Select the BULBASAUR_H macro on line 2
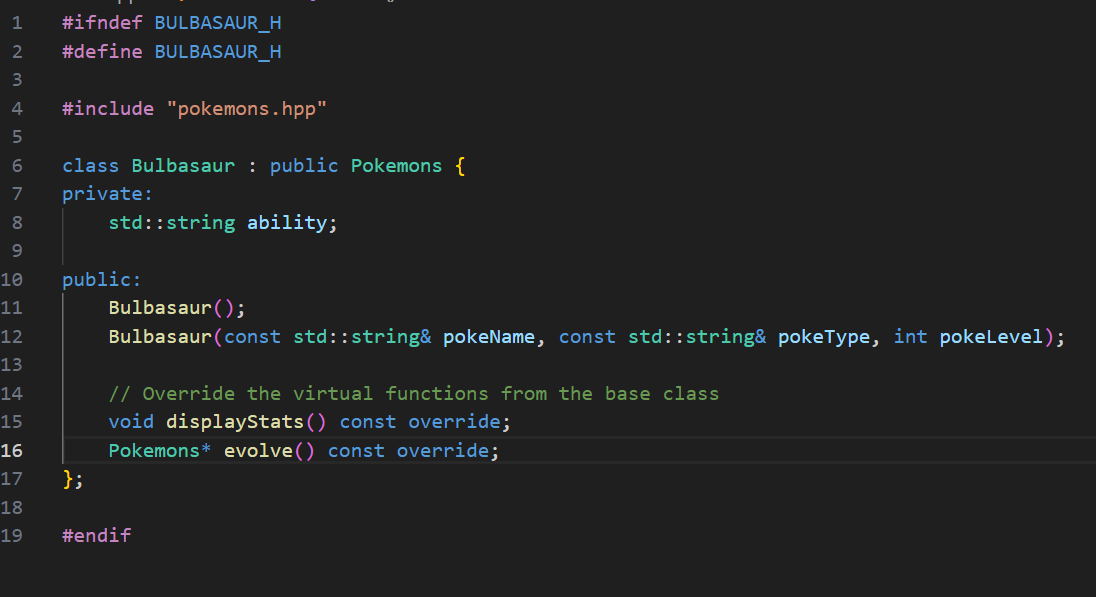This screenshot has width=1096, height=597. (217, 51)
